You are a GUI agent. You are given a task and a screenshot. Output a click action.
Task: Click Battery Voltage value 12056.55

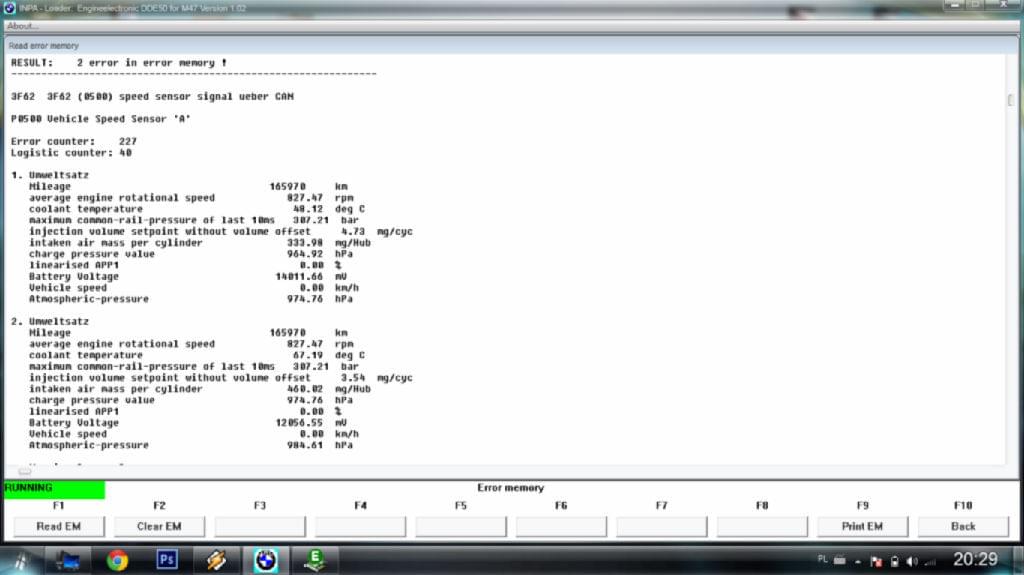coord(299,423)
